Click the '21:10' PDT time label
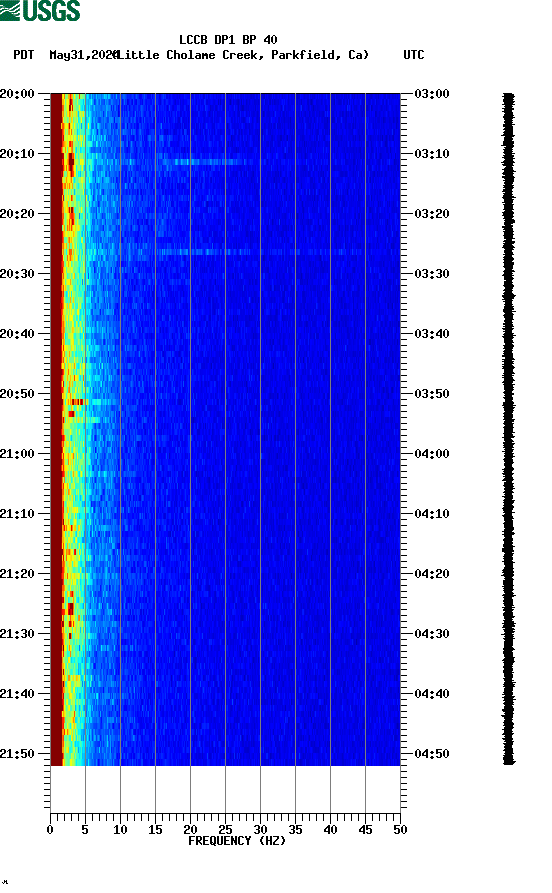This screenshot has width=552, height=893. (x=17, y=514)
